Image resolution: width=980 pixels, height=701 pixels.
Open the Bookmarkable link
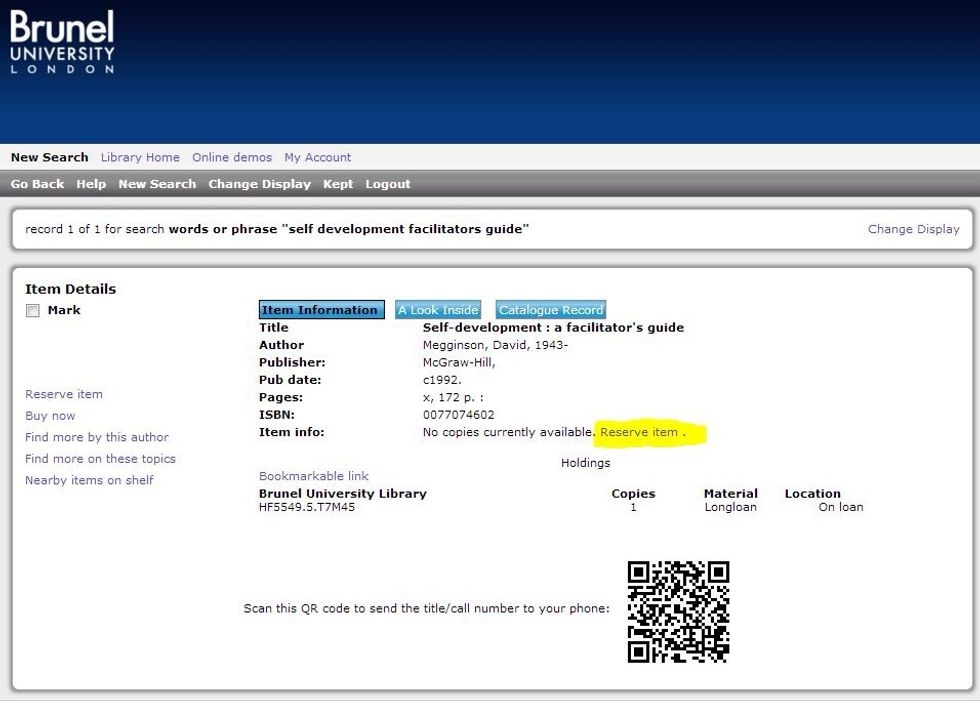pos(314,476)
